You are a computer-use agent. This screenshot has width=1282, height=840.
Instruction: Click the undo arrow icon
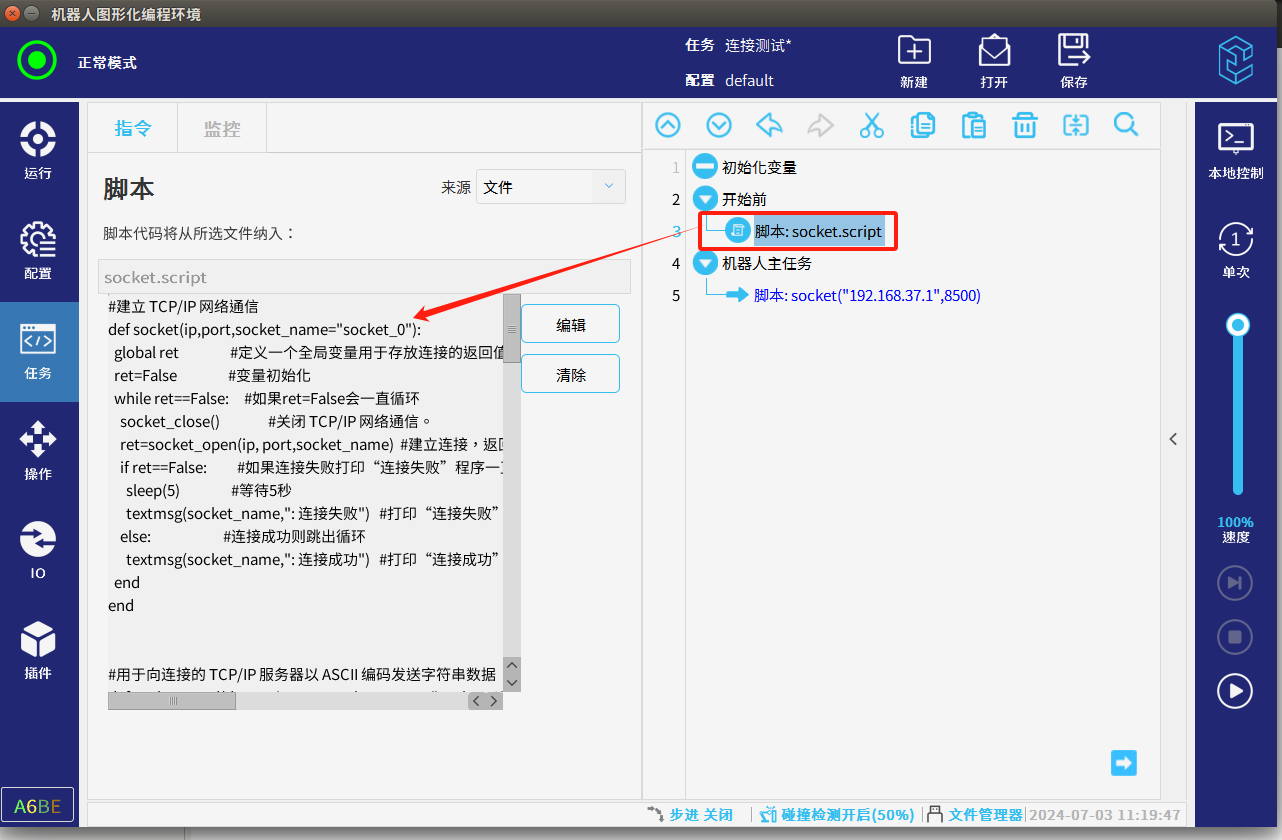[769, 125]
